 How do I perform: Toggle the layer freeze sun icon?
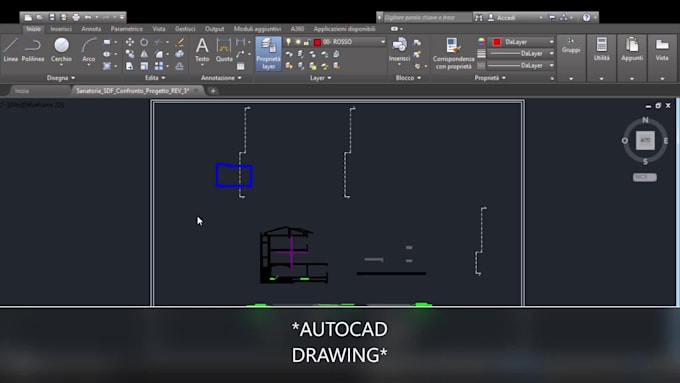298,42
